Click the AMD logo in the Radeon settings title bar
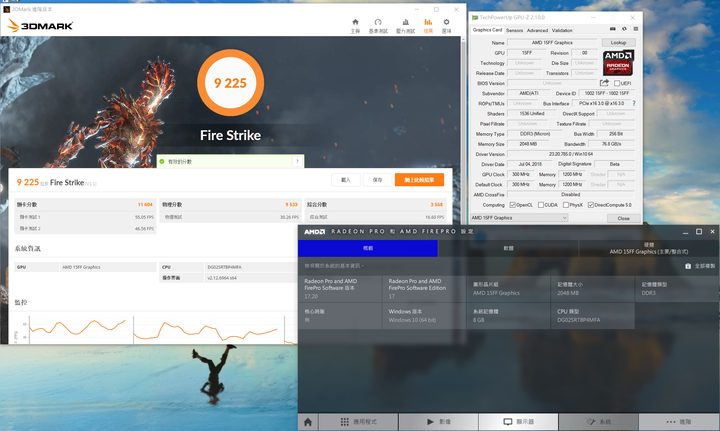The height and width of the screenshot is (431, 720). pyautogui.click(x=315, y=232)
